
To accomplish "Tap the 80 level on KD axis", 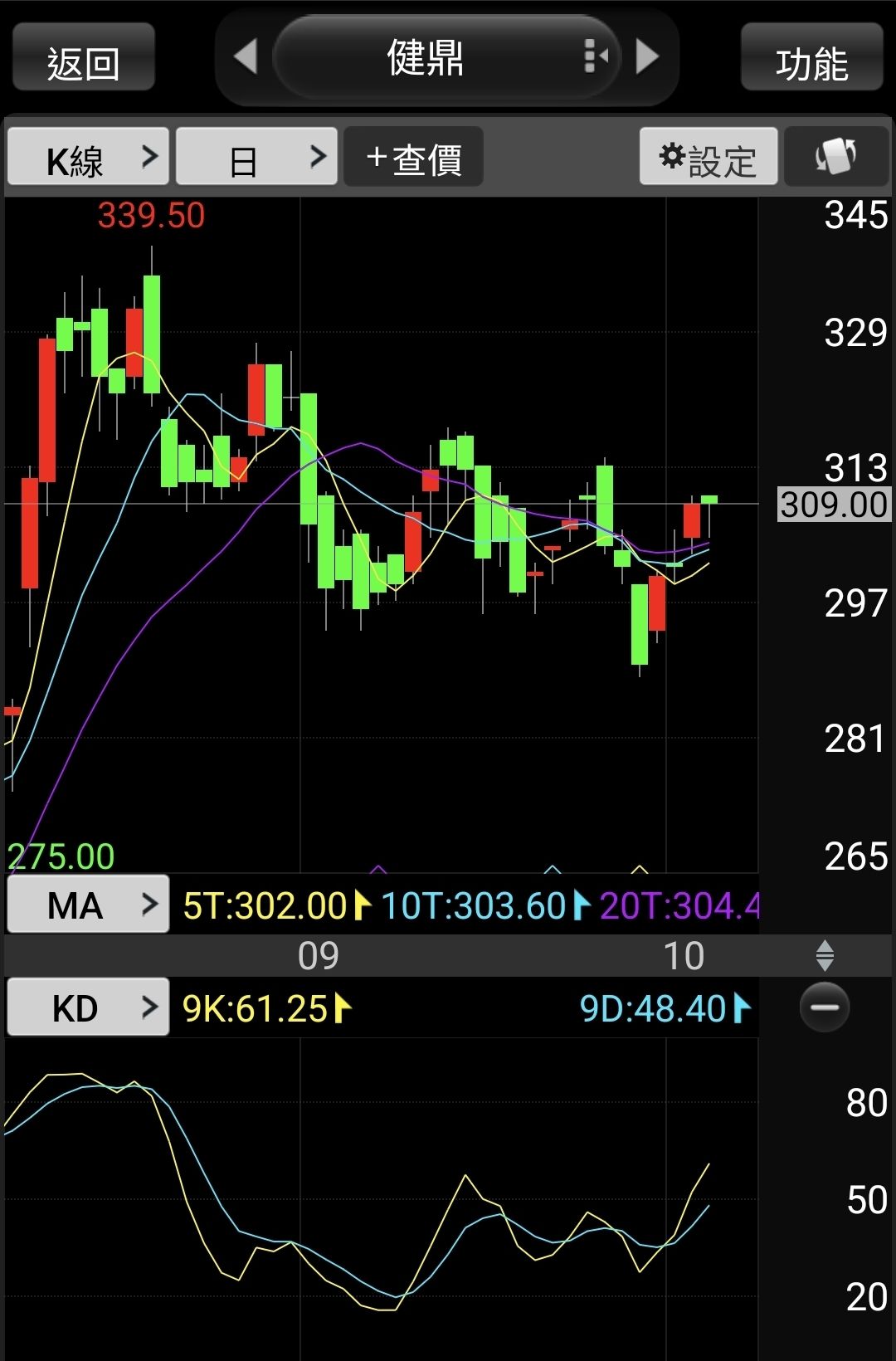I will coord(866,1103).
